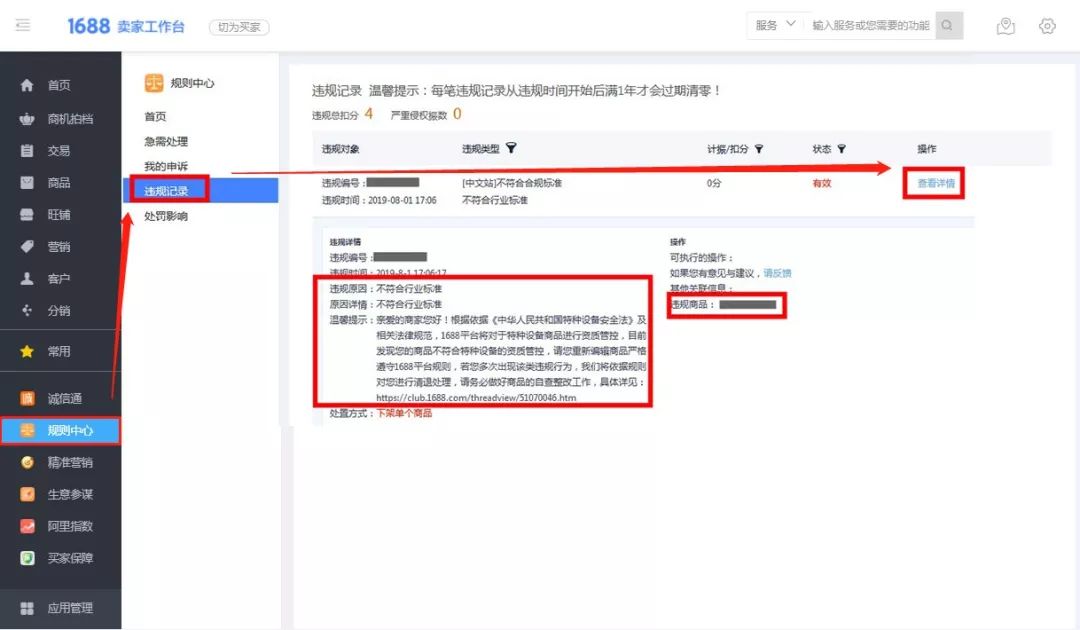1080x630 pixels.
Task: Click the 违规总扣分 value 4
Action: [368, 114]
